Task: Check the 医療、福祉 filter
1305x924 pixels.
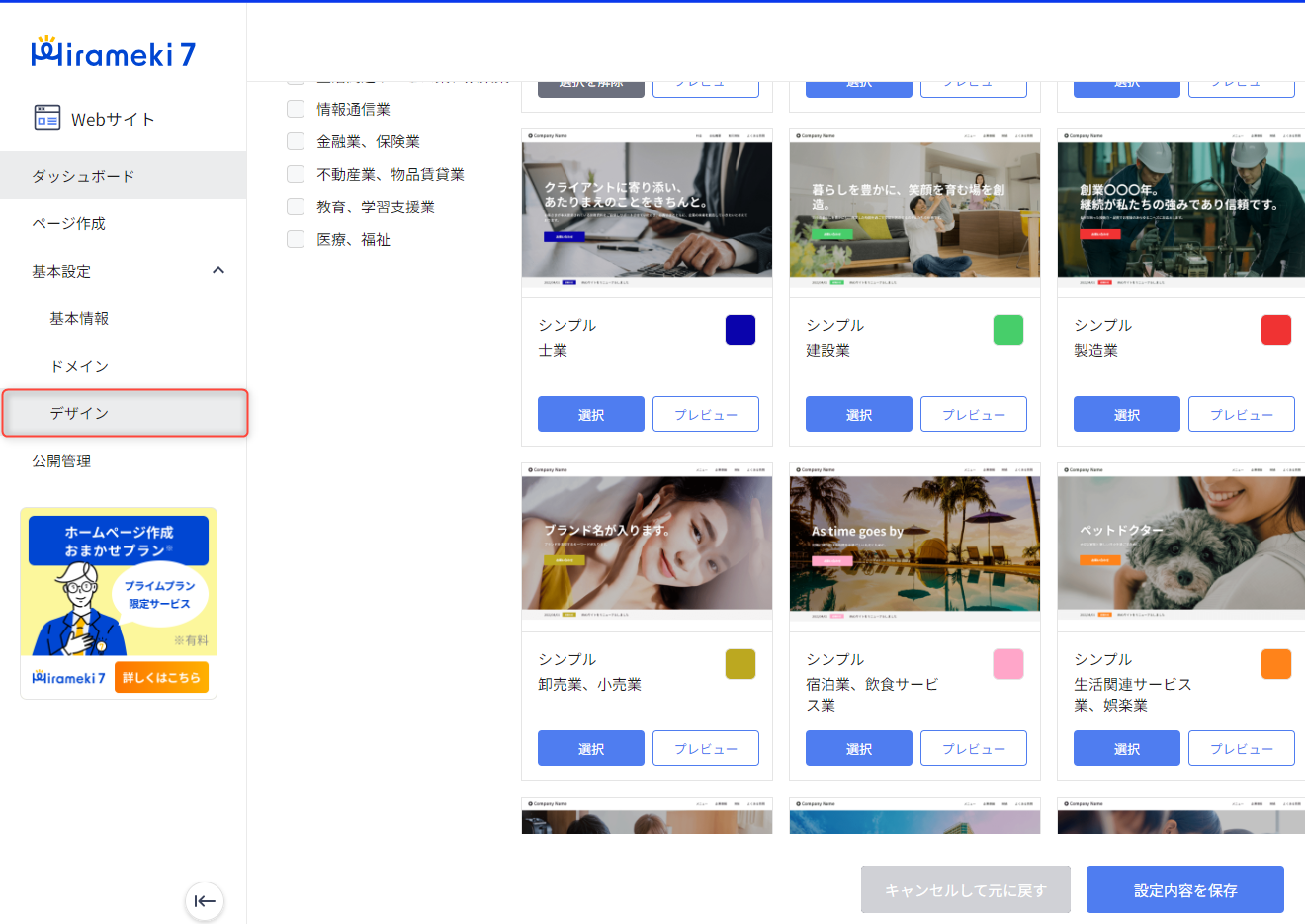Action: click(296, 239)
